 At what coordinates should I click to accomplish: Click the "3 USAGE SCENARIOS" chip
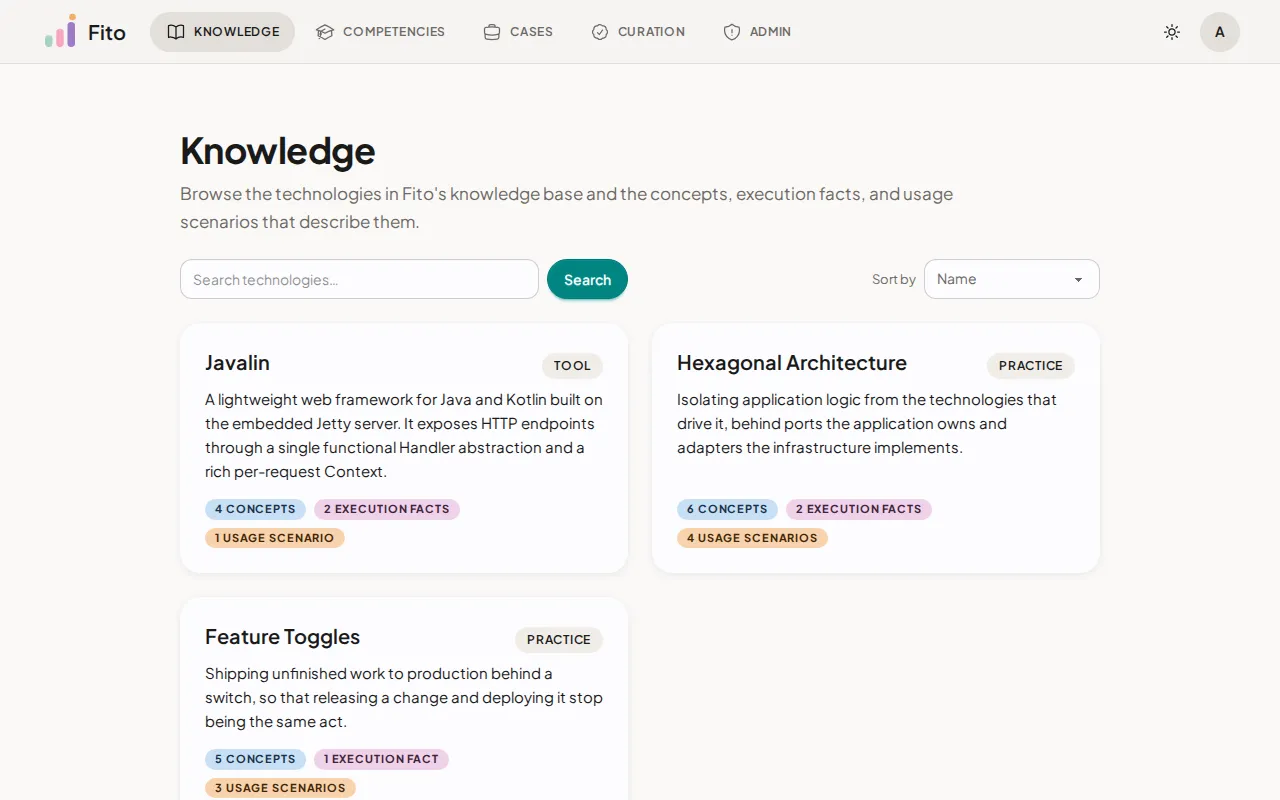tap(280, 788)
